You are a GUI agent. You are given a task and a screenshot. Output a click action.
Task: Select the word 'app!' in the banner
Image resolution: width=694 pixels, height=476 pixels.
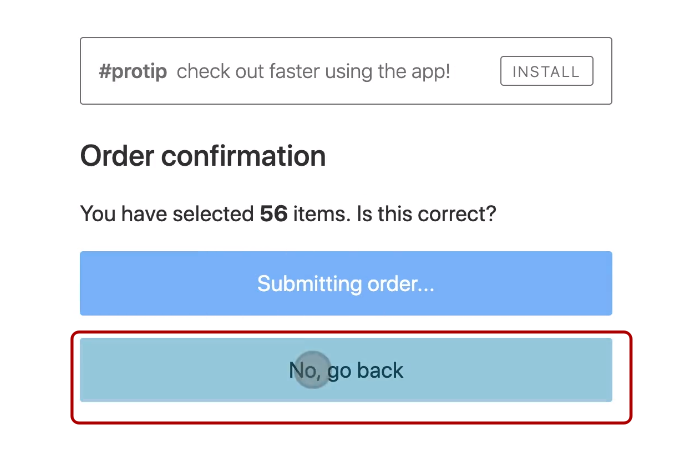click(430, 72)
